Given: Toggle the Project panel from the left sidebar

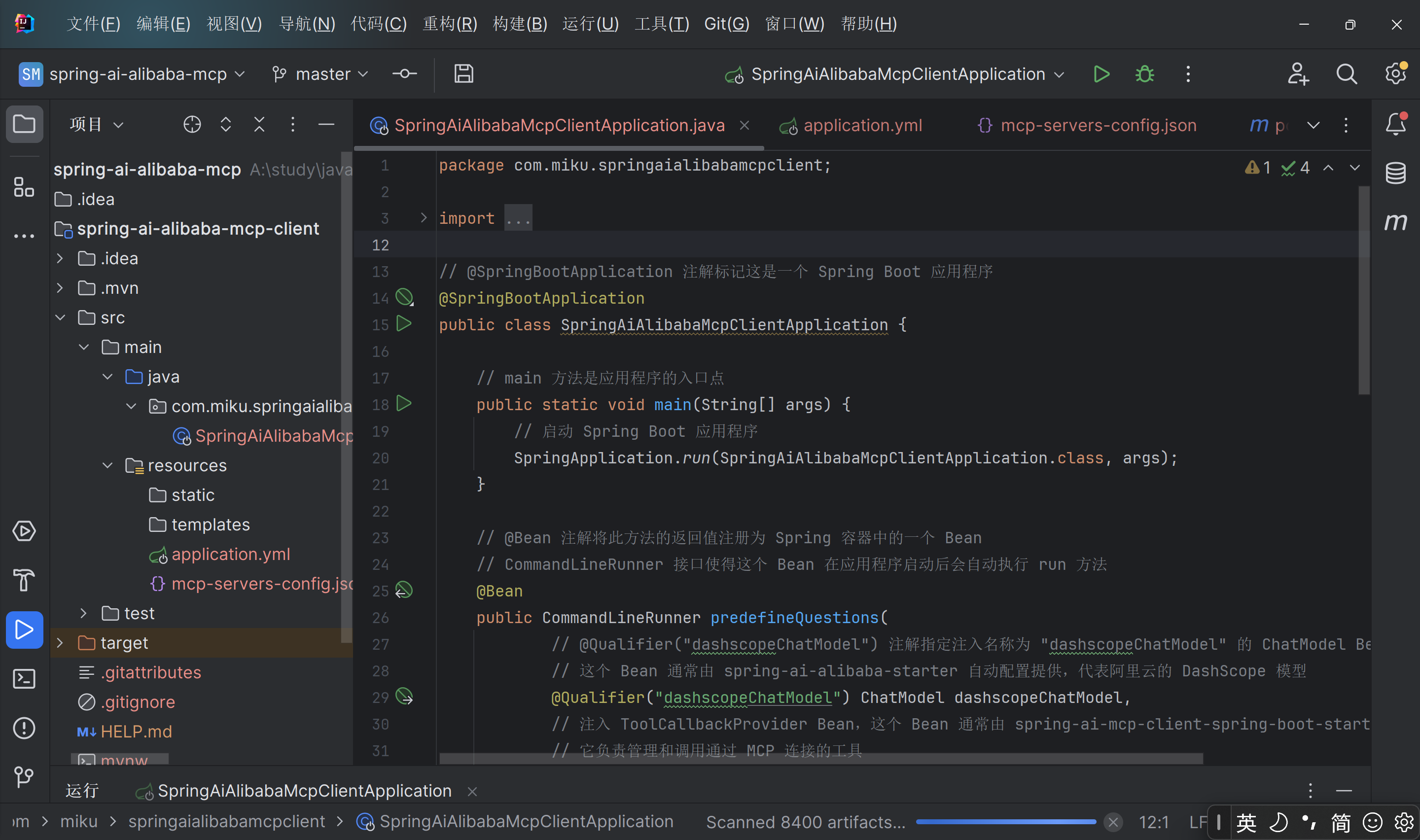Looking at the screenshot, I should [24, 124].
